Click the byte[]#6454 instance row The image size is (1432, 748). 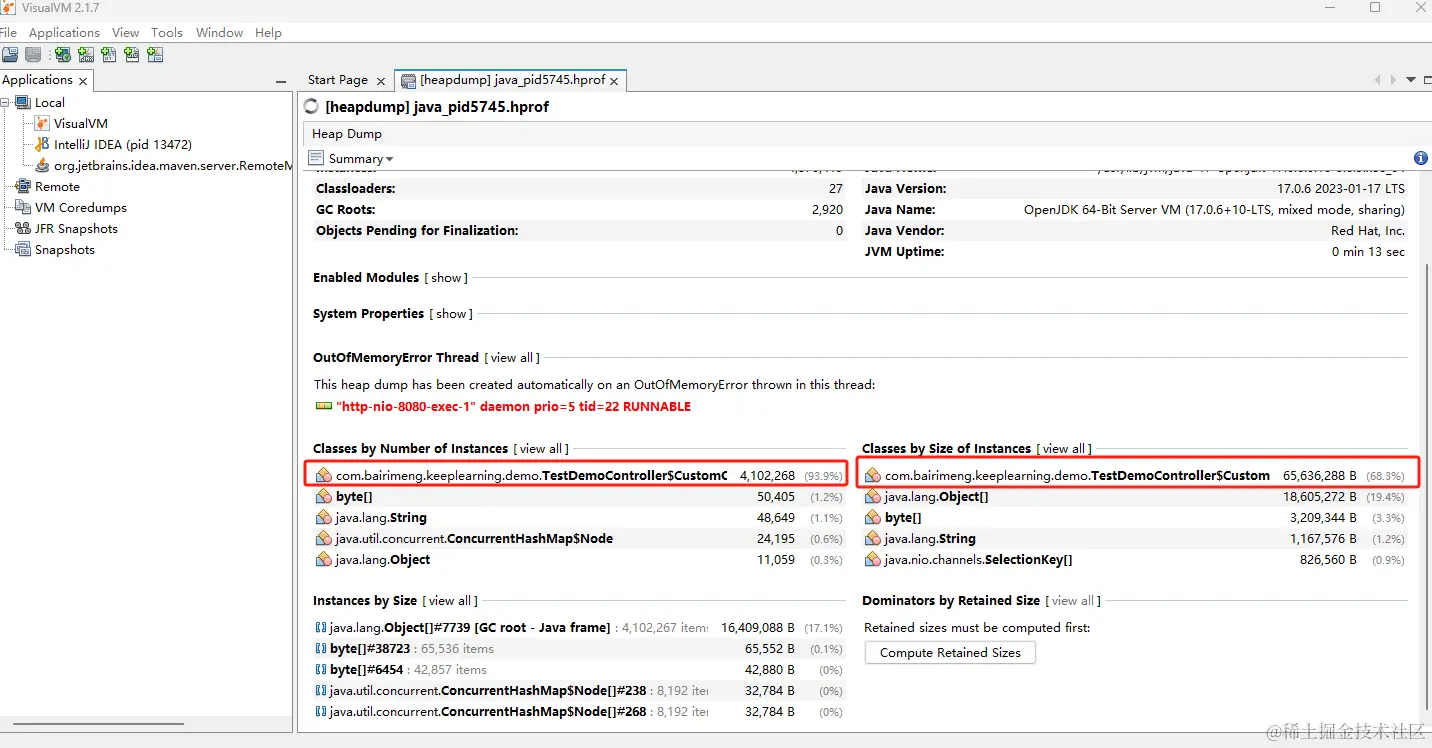tap(579, 670)
